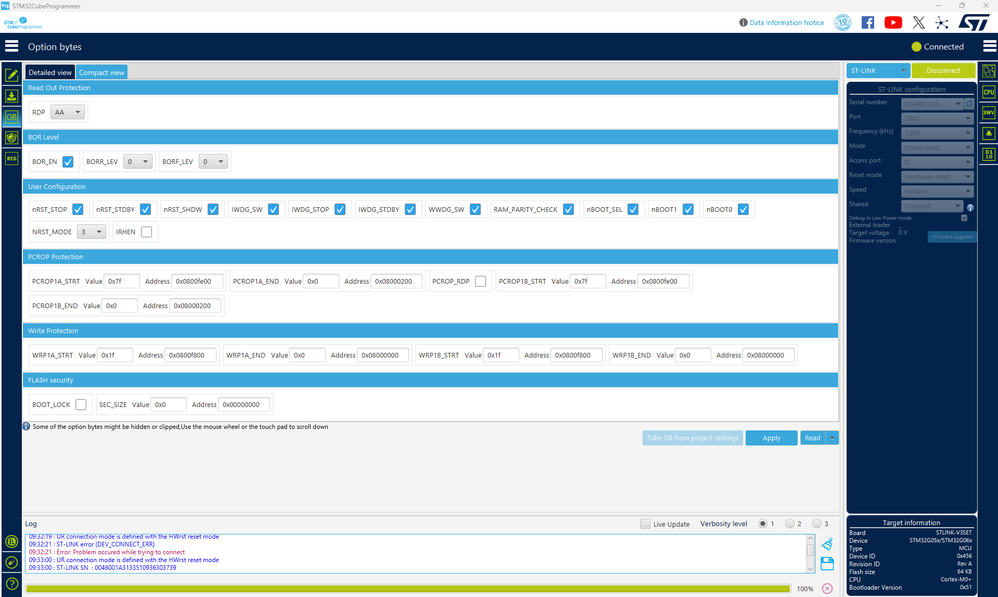This screenshot has height=597, width=998.
Task: Open the Reset mode dropdown
Action: coord(938,176)
